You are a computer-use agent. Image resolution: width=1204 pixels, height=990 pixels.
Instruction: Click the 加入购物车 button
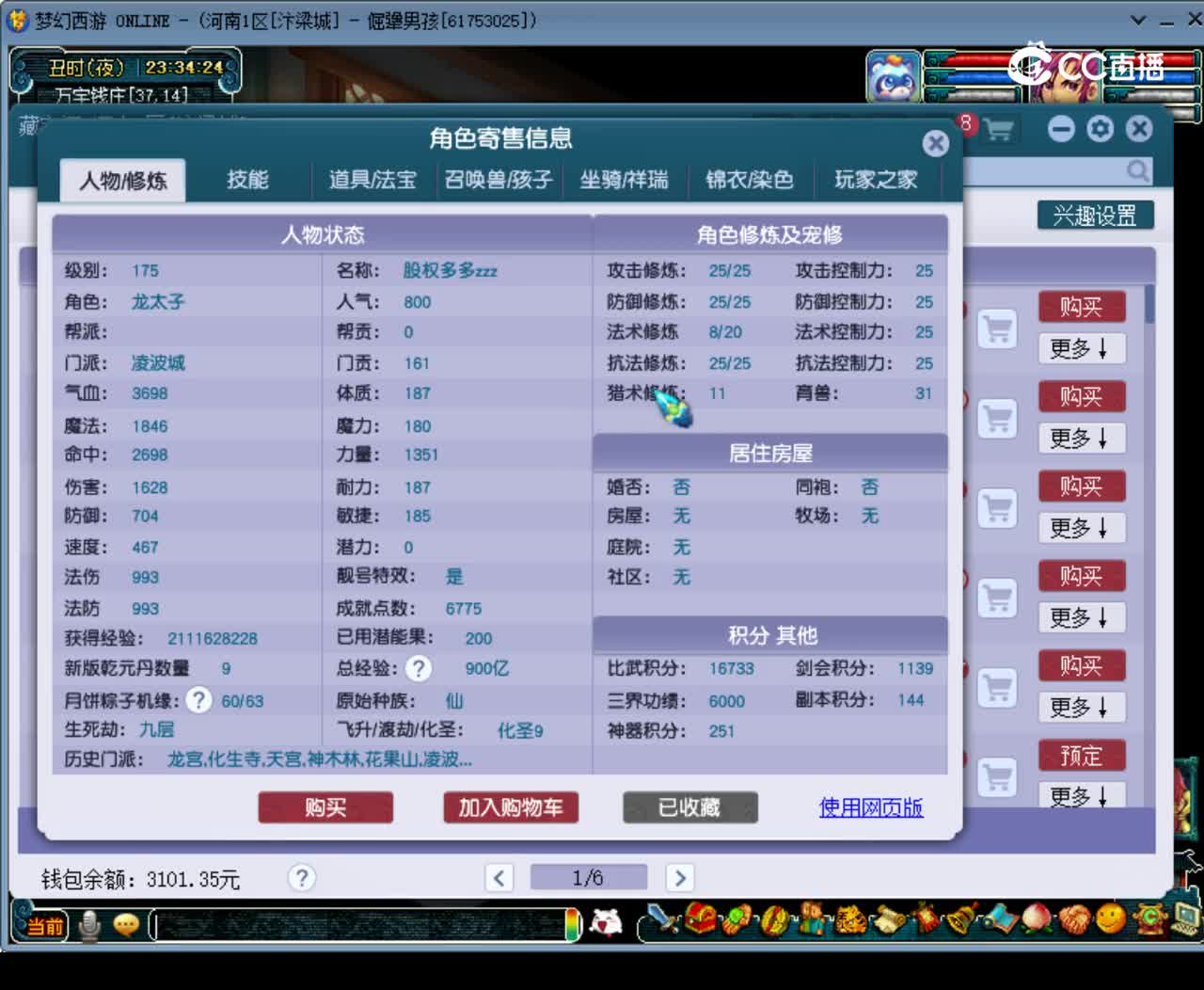click(511, 807)
